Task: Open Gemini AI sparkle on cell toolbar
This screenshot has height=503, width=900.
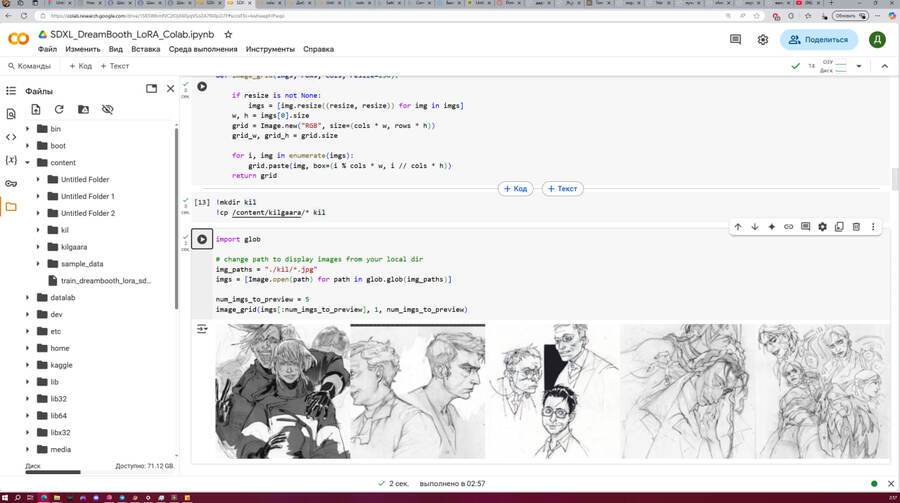Action: point(771,227)
